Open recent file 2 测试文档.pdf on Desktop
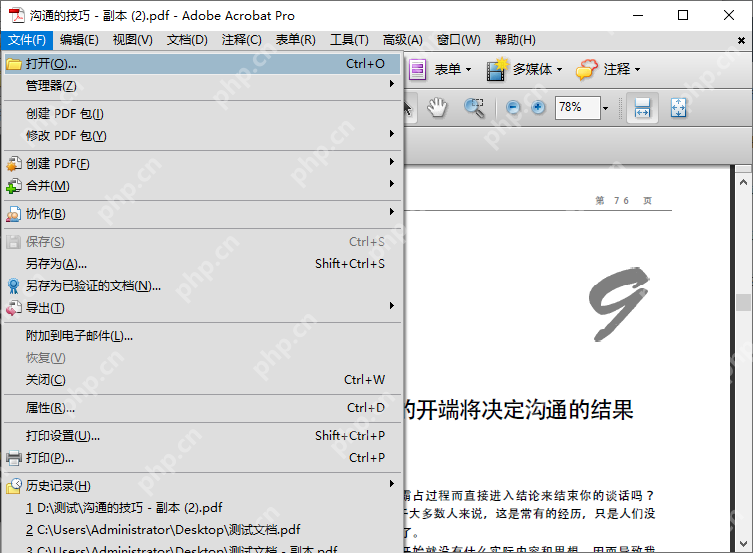 [202, 529]
